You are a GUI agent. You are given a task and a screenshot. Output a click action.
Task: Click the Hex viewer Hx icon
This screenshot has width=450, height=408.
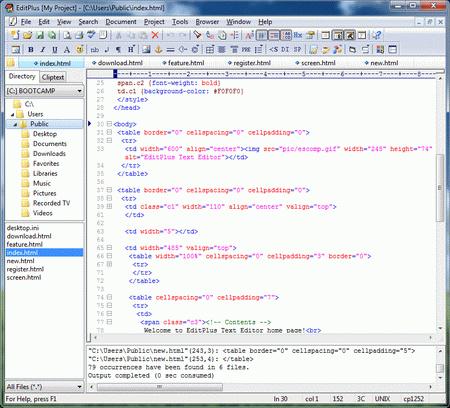point(298,35)
